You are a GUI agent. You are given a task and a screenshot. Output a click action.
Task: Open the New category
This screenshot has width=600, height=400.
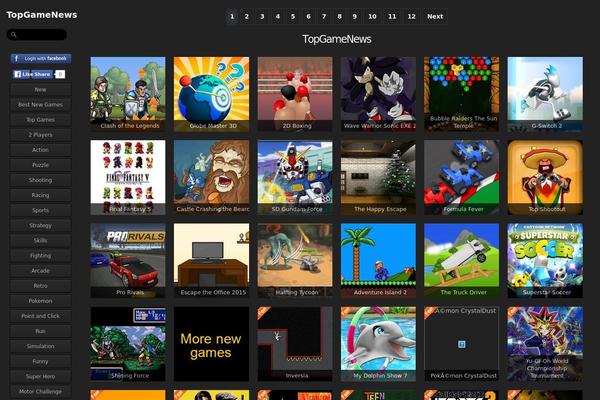tap(40, 90)
